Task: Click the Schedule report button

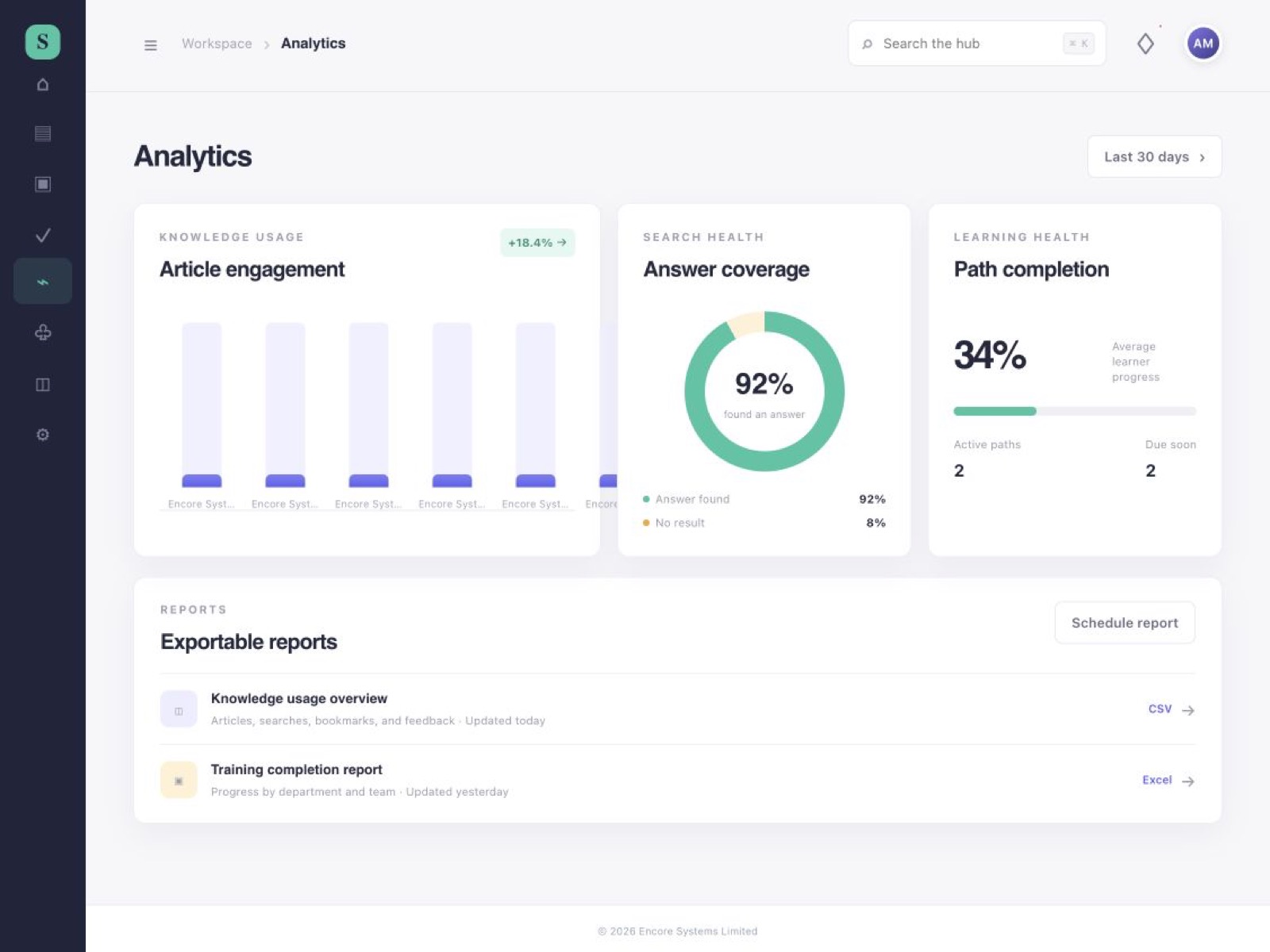Action: [x=1125, y=623]
